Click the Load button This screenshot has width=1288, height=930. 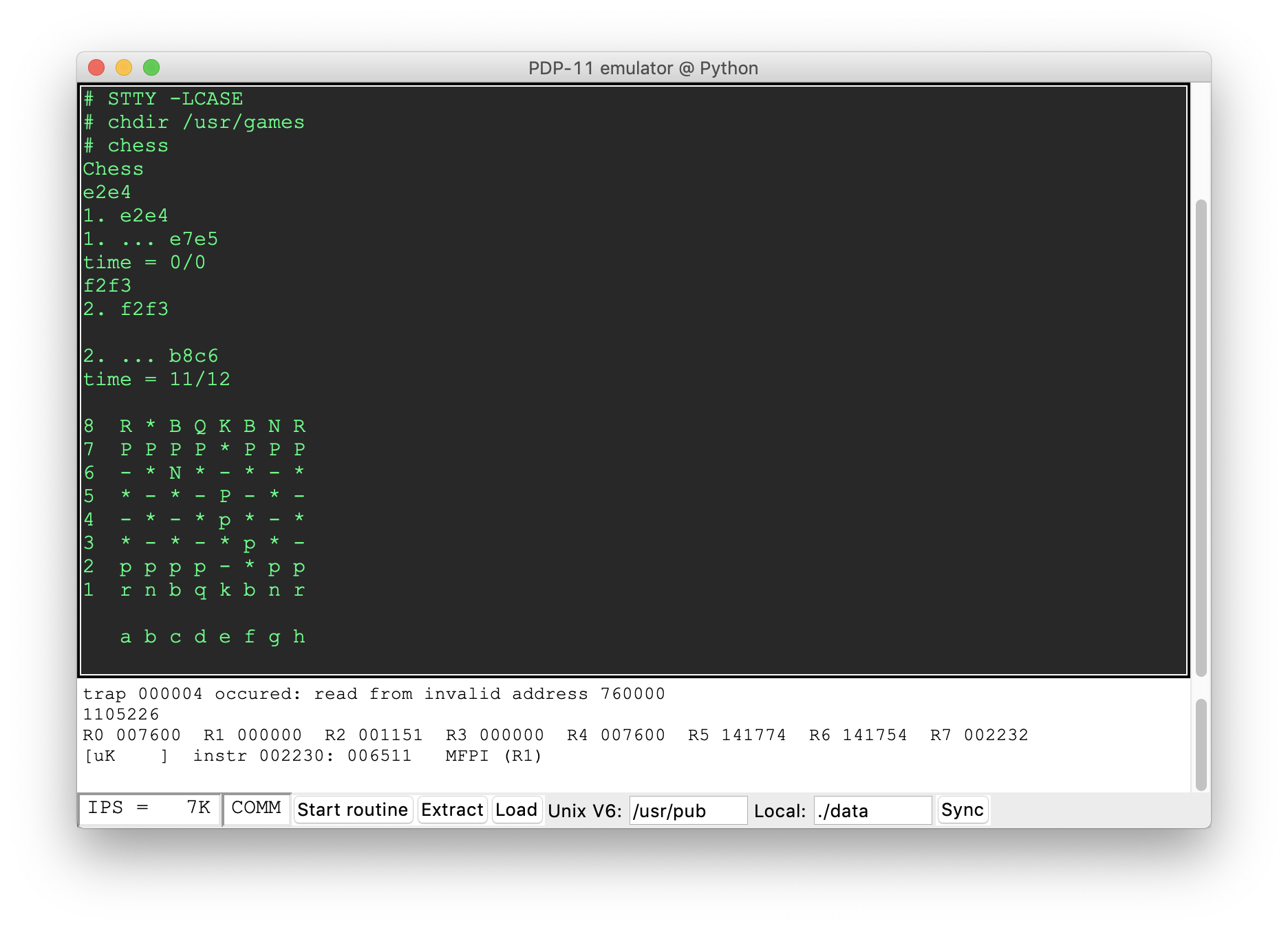tap(516, 810)
